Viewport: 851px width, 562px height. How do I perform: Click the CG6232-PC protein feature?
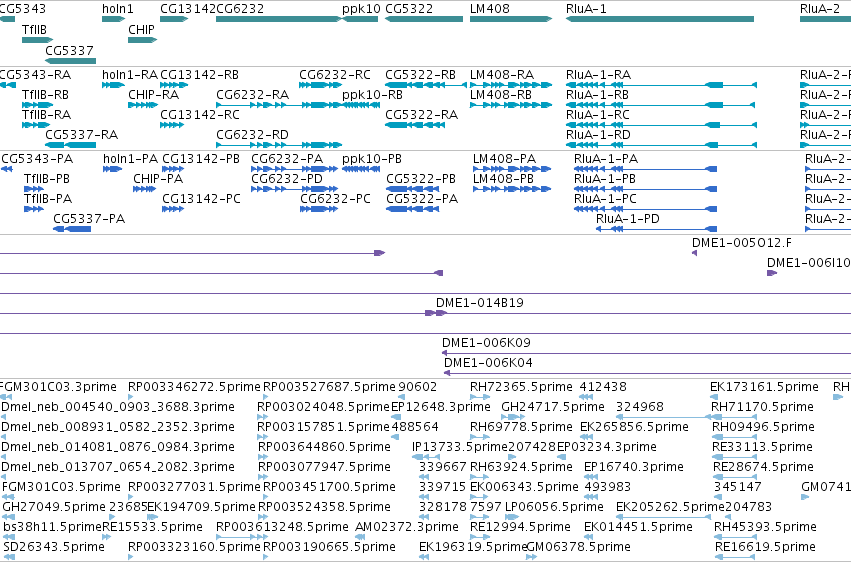[319, 209]
